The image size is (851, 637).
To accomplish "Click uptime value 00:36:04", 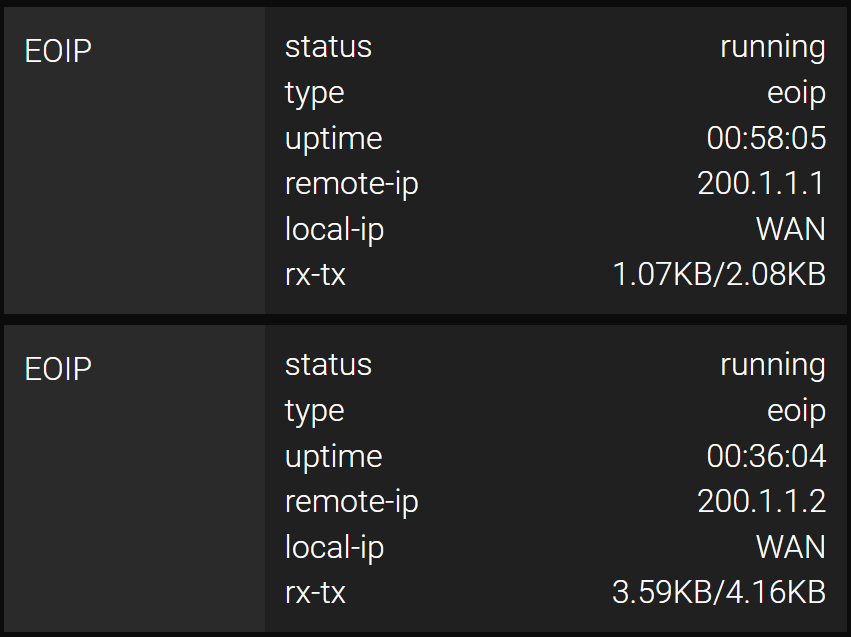I will coord(766,456).
